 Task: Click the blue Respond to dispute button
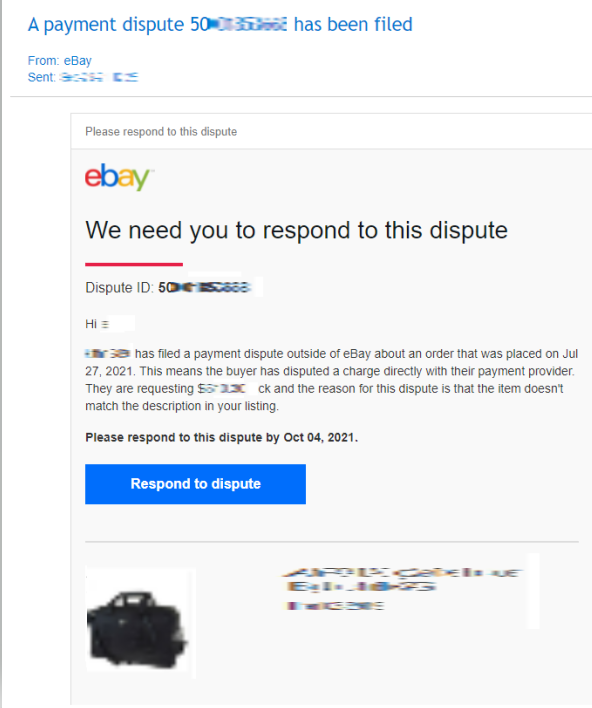coord(195,484)
